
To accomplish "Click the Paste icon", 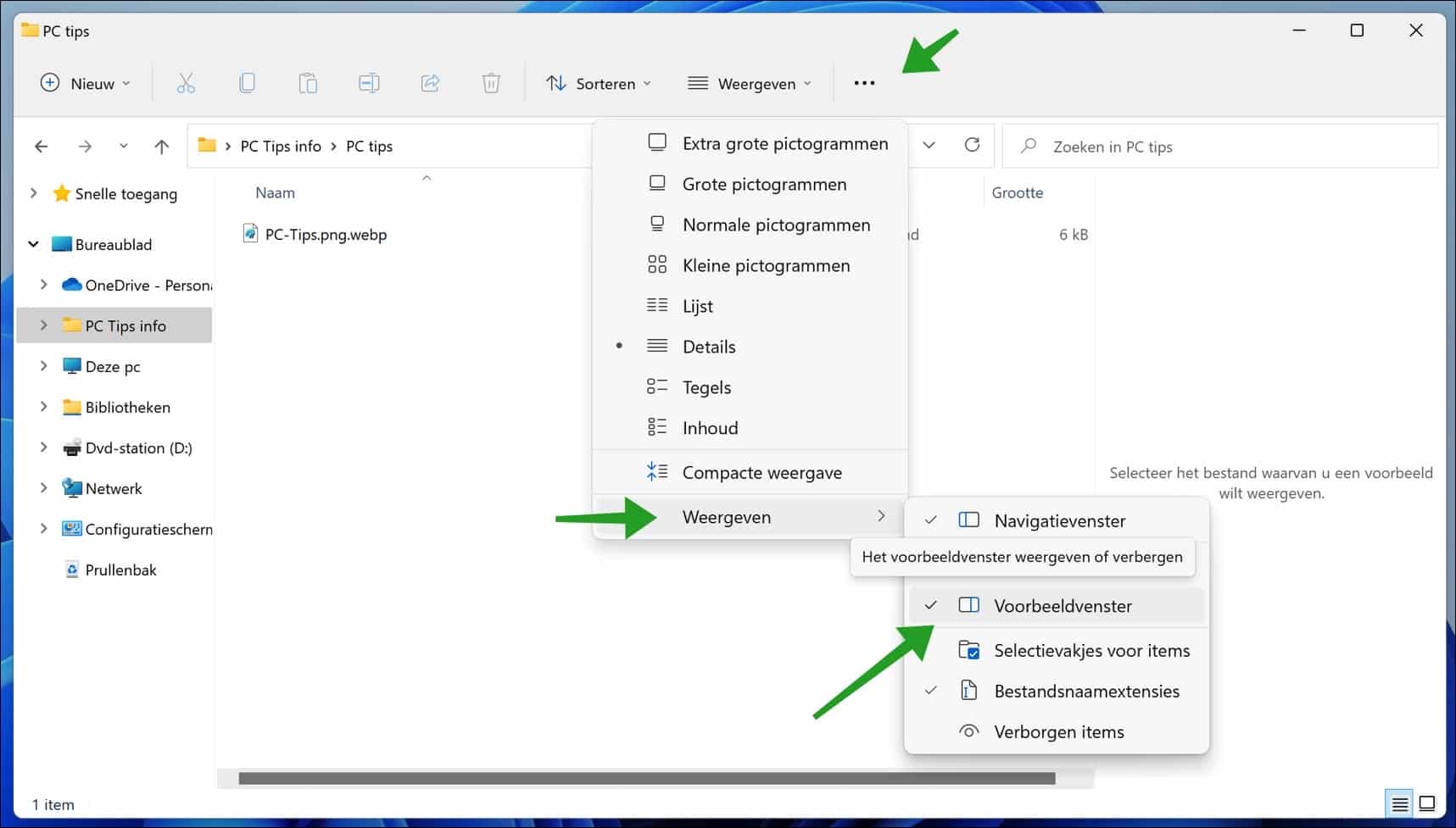I will tap(308, 82).
